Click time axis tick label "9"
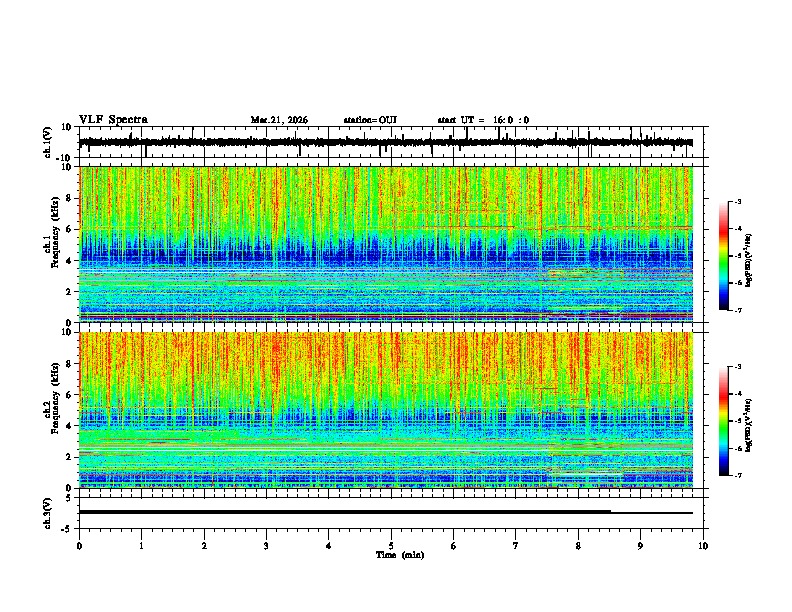Viewport: 792px width, 612px height. click(640, 546)
